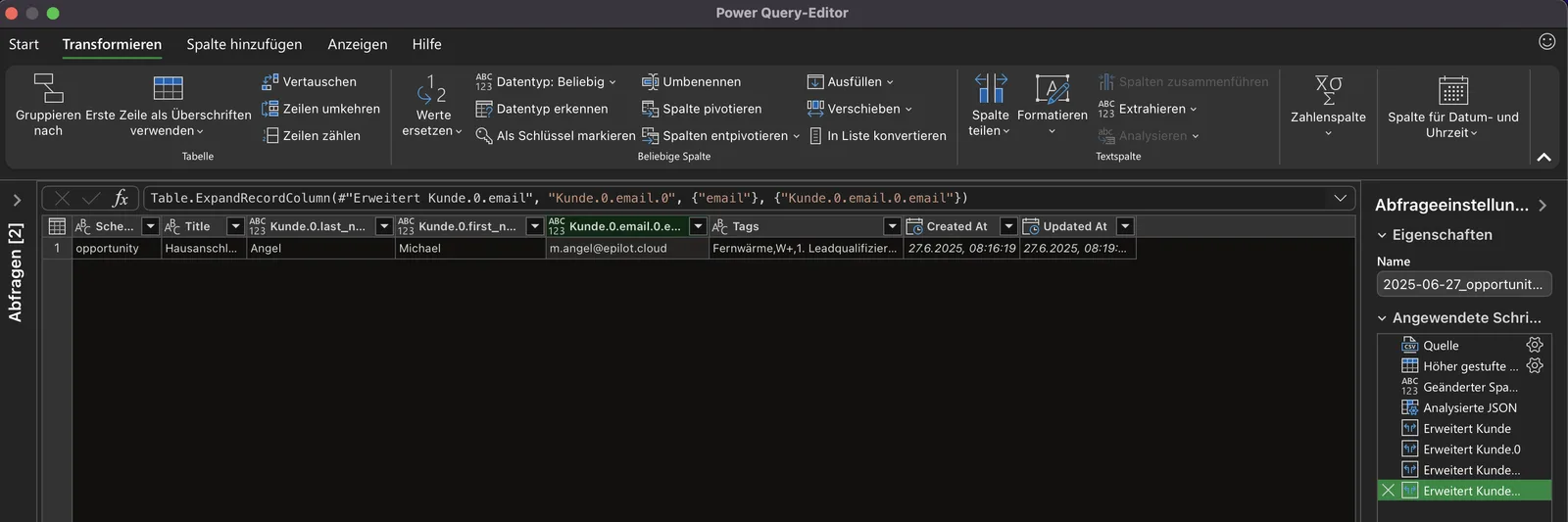1568x522 pixels.
Task: Open the Verschieben dropdown
Action: 859,109
